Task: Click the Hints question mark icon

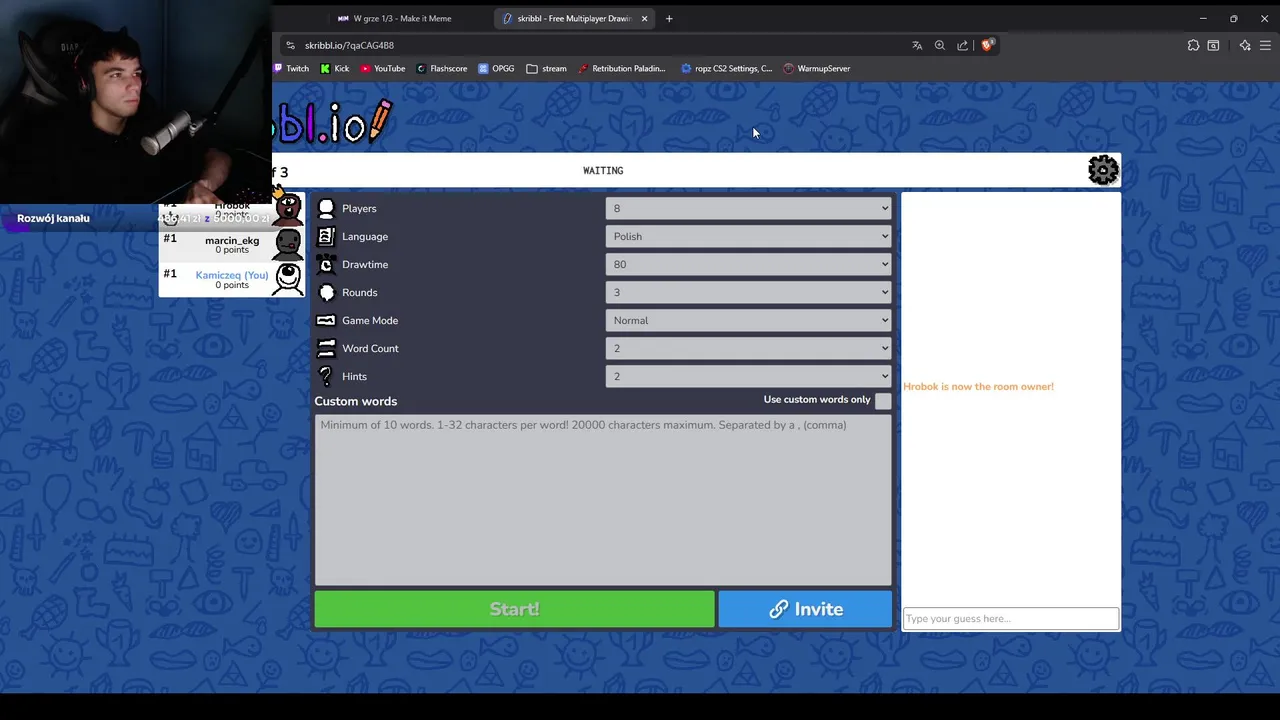Action: click(326, 376)
